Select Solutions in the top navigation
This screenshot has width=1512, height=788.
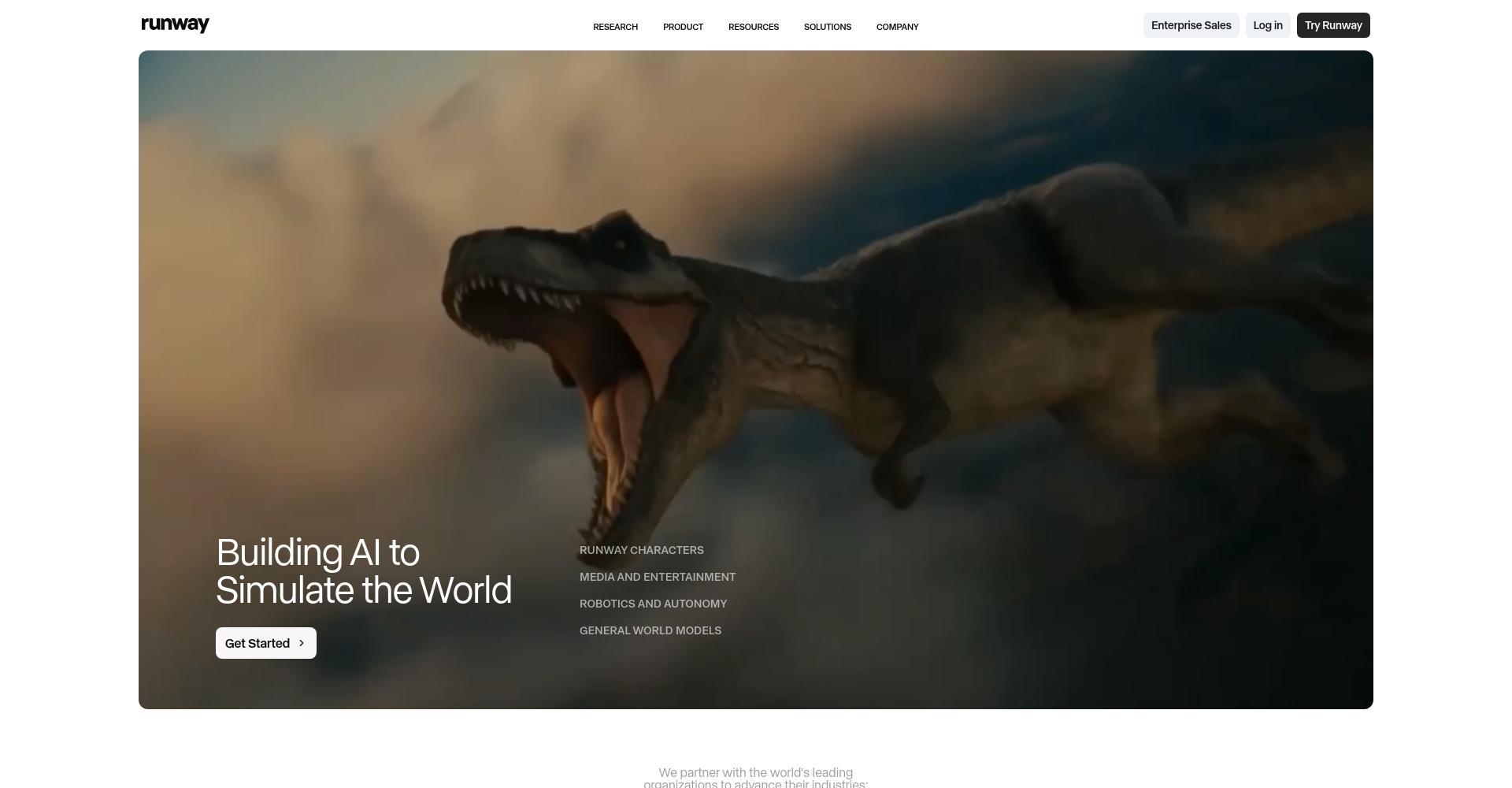[x=827, y=27]
